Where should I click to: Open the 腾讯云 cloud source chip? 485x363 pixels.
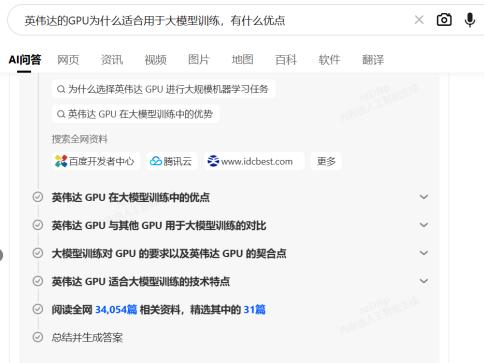click(171, 161)
